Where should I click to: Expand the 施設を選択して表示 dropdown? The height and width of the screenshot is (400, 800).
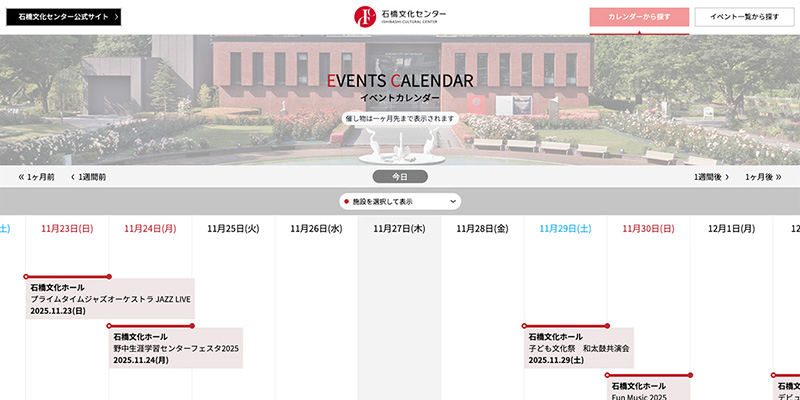coord(400,201)
